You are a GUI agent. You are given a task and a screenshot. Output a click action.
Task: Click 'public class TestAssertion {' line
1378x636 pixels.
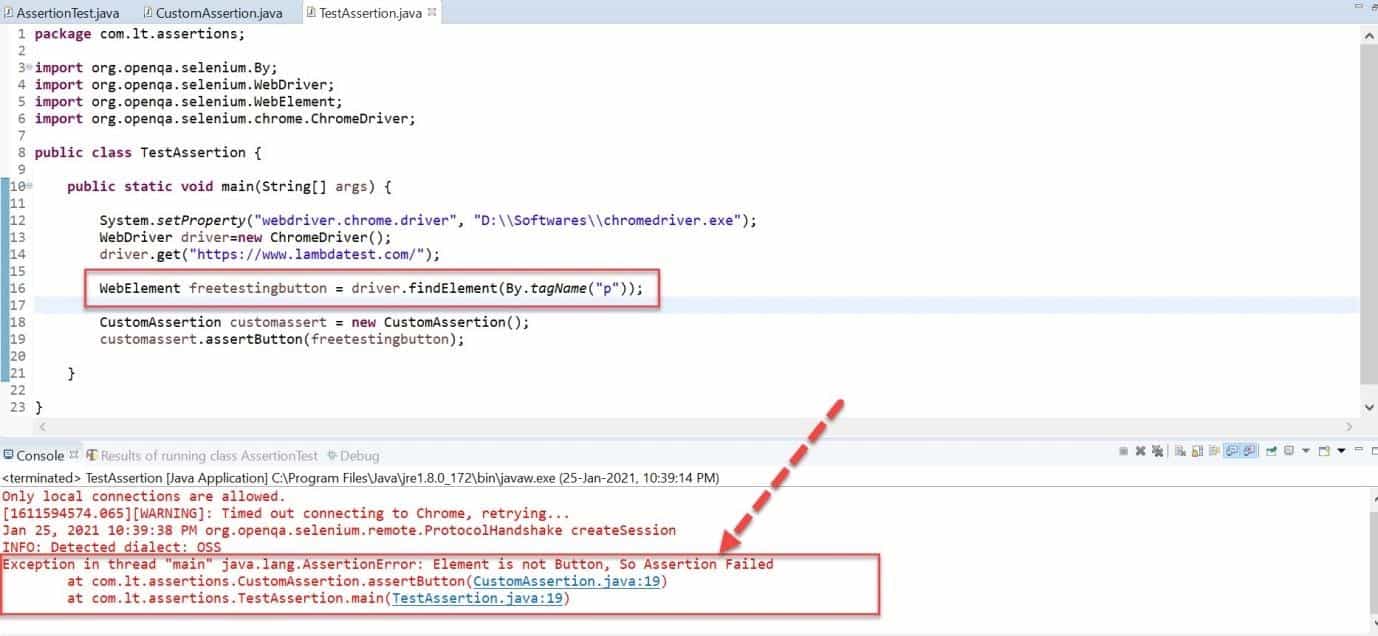click(147, 152)
